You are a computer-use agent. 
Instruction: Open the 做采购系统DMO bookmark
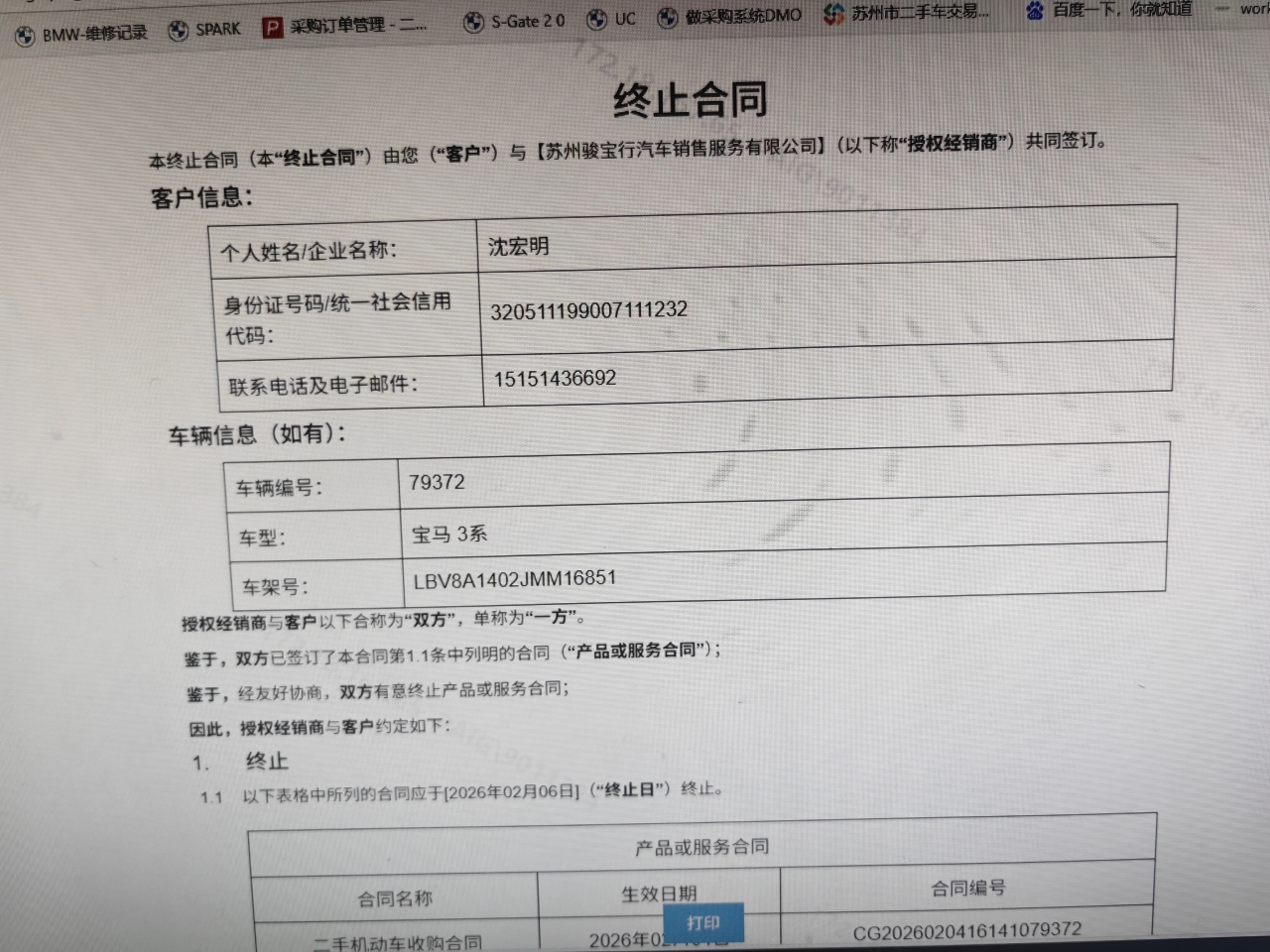730,16
